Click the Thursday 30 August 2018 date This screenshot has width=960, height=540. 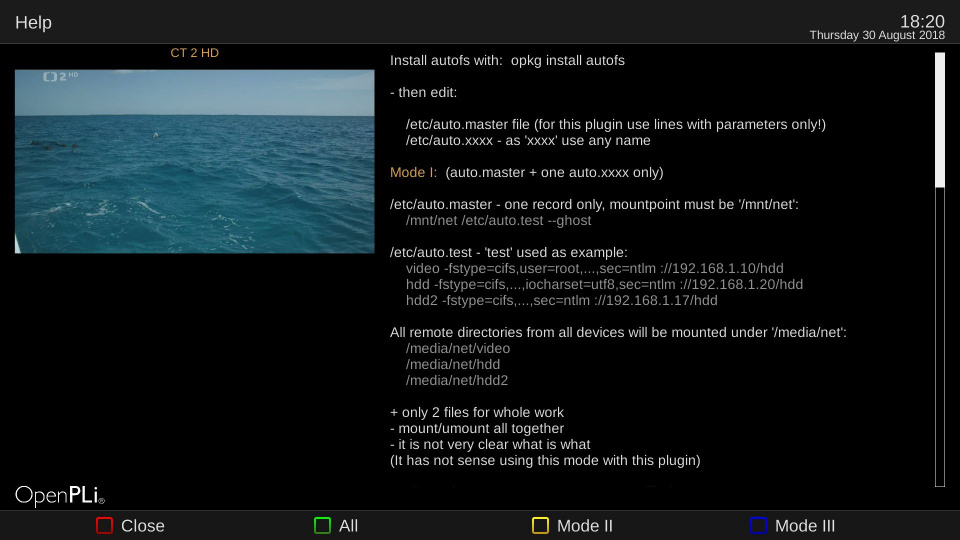click(876, 35)
